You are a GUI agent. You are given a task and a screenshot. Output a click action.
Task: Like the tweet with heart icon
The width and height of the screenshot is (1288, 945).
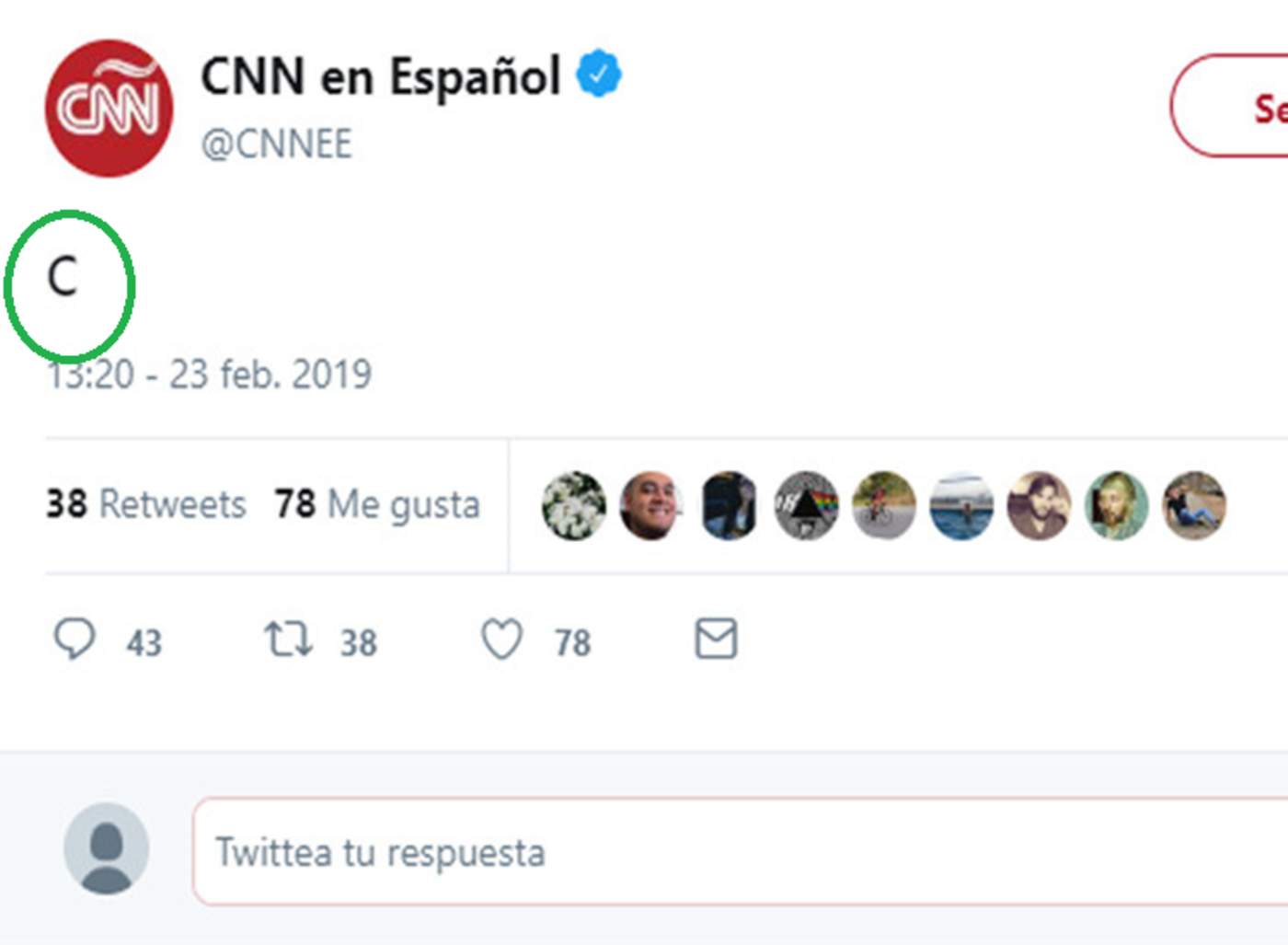pyautogui.click(x=502, y=639)
